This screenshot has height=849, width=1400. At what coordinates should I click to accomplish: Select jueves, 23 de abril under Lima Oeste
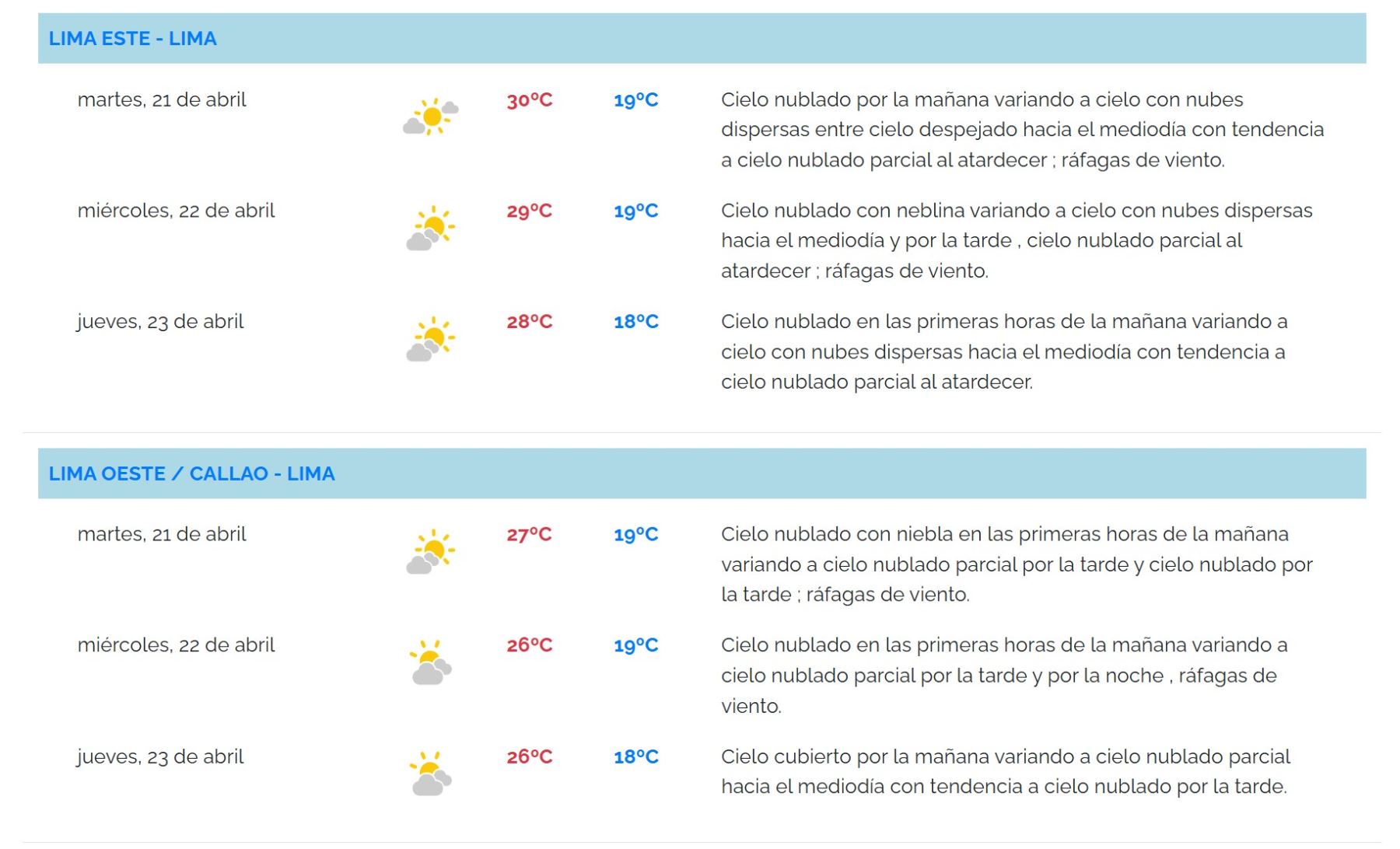point(160,756)
